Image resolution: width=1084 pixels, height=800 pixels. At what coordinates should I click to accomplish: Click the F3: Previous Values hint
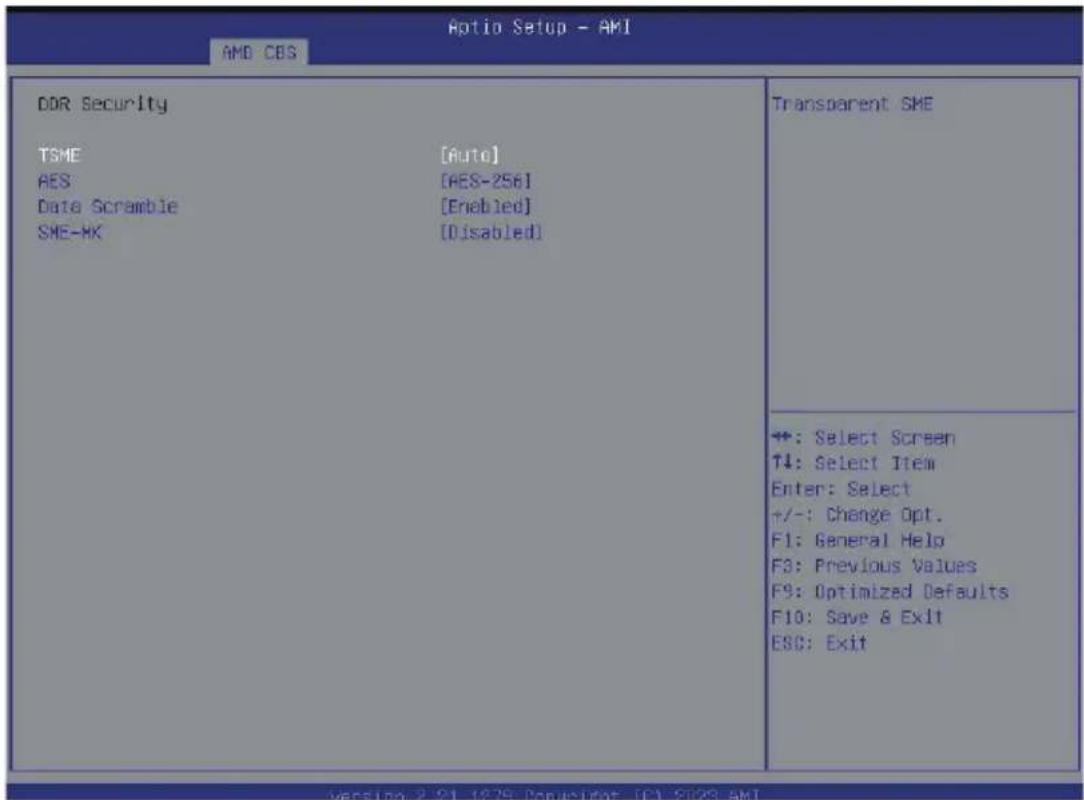point(874,566)
